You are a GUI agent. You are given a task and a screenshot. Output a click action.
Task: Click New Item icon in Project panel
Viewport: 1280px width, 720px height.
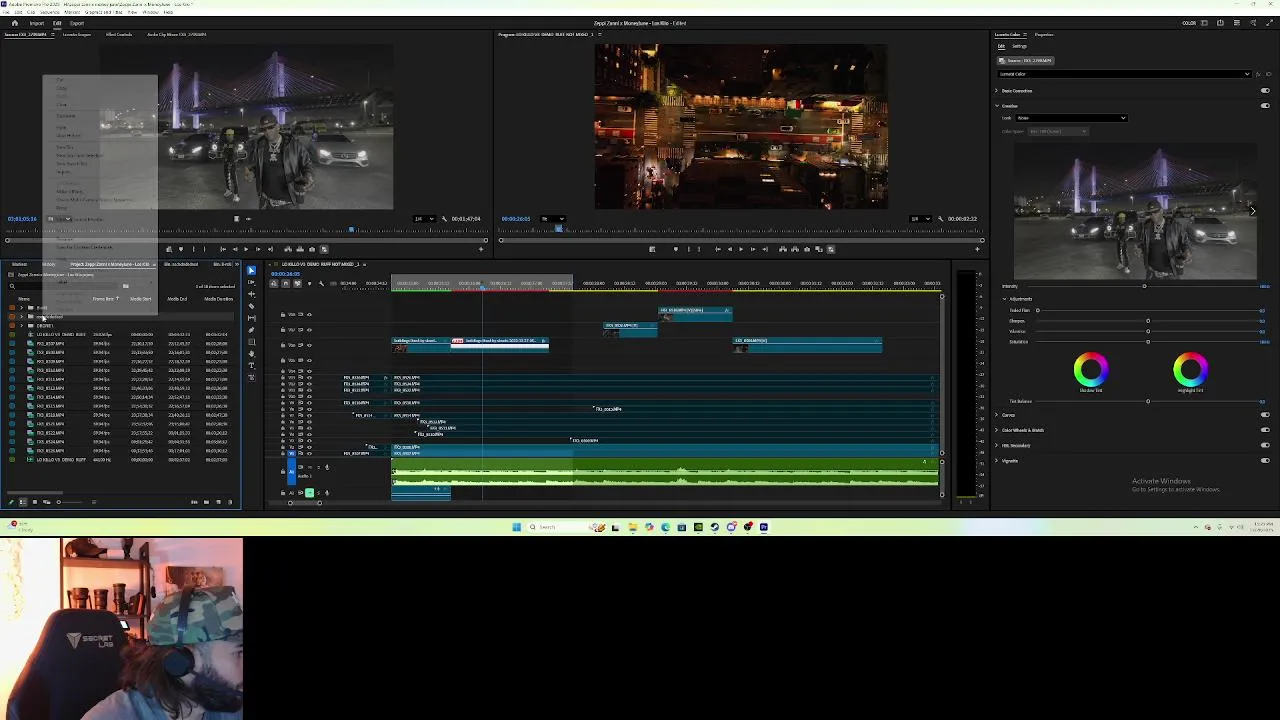click(x=219, y=502)
